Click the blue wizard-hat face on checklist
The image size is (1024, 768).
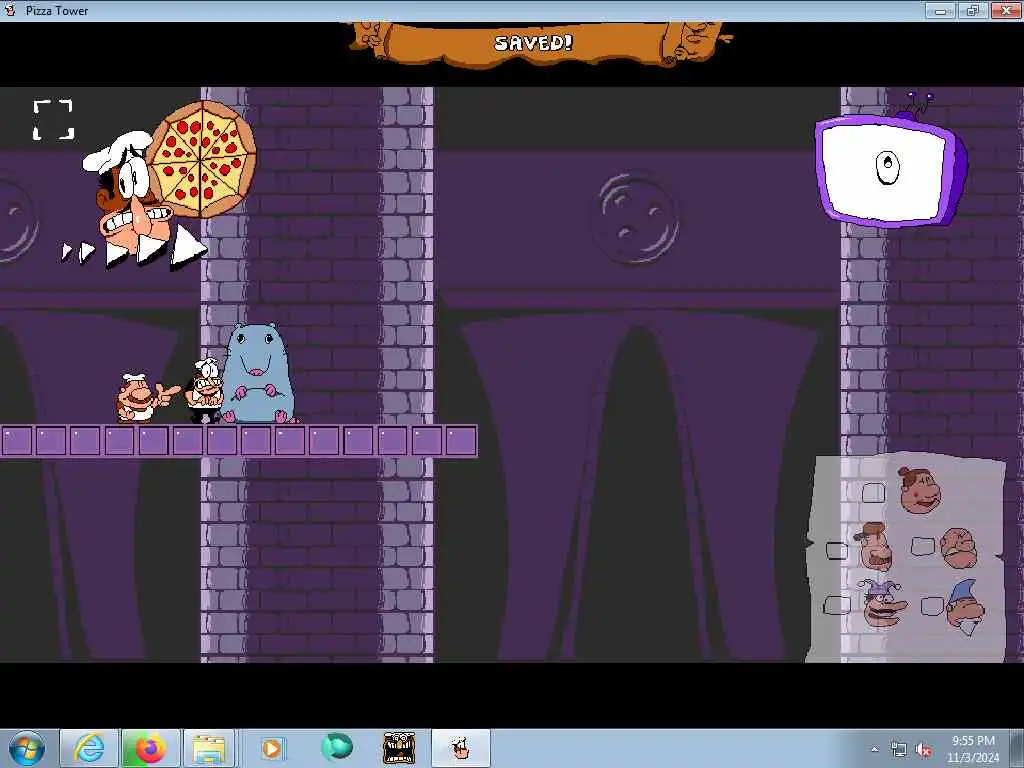(965, 607)
